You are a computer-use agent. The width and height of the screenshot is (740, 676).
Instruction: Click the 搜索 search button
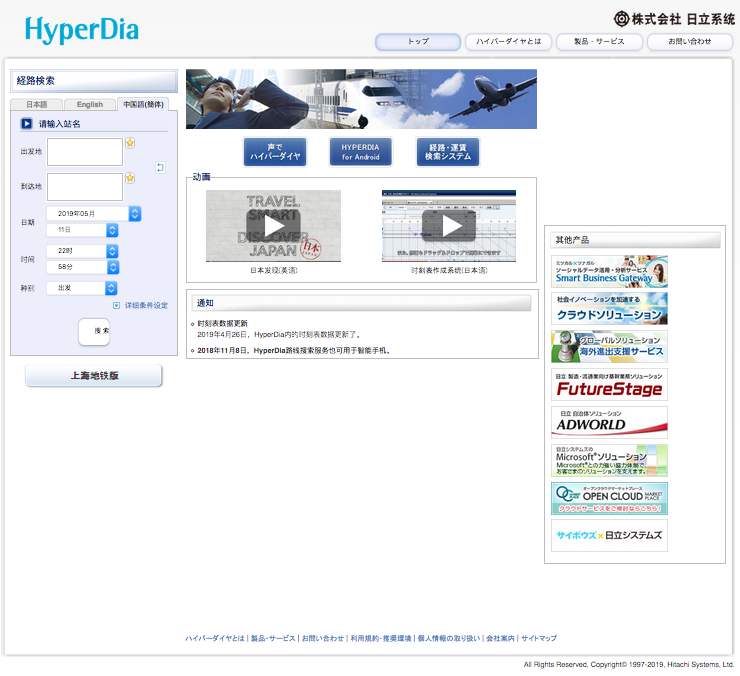[94, 331]
